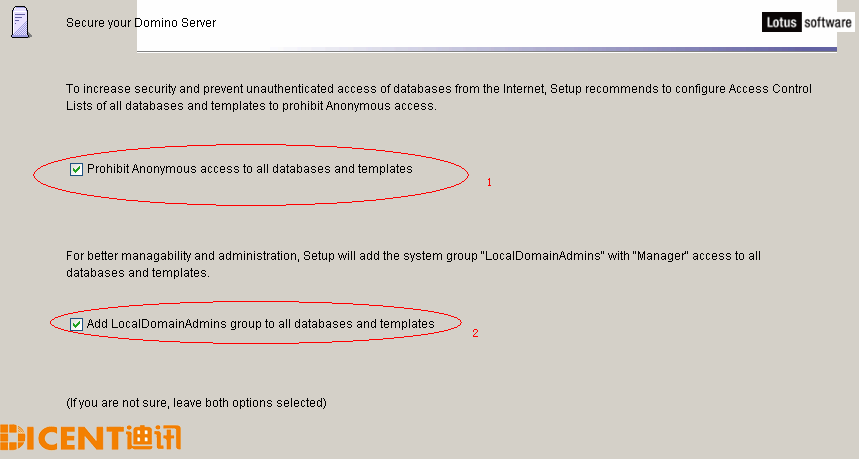Click the word Internet in the first paragraph
The image size is (859, 459).
(x=524, y=89)
